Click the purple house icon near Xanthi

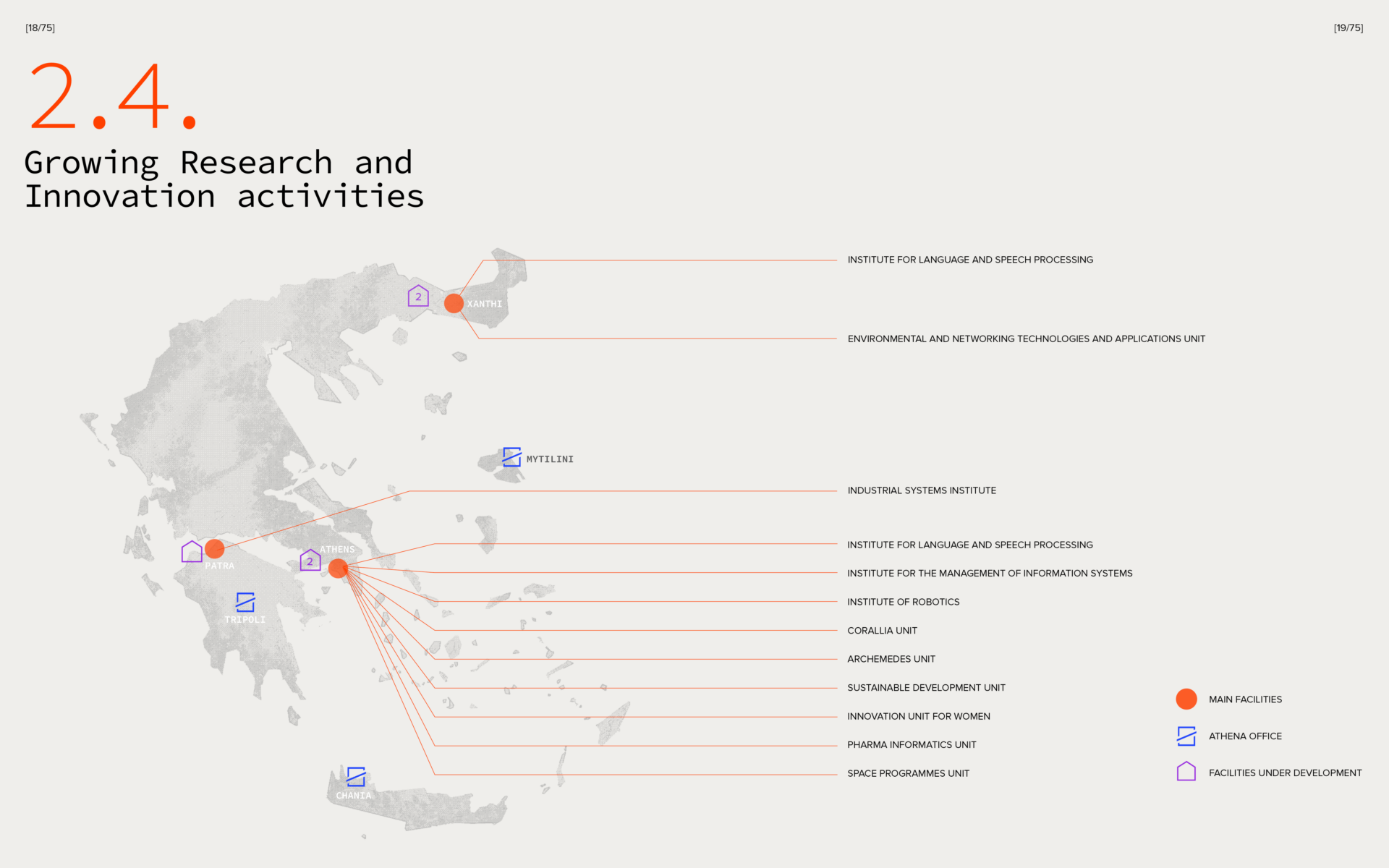[x=418, y=296]
